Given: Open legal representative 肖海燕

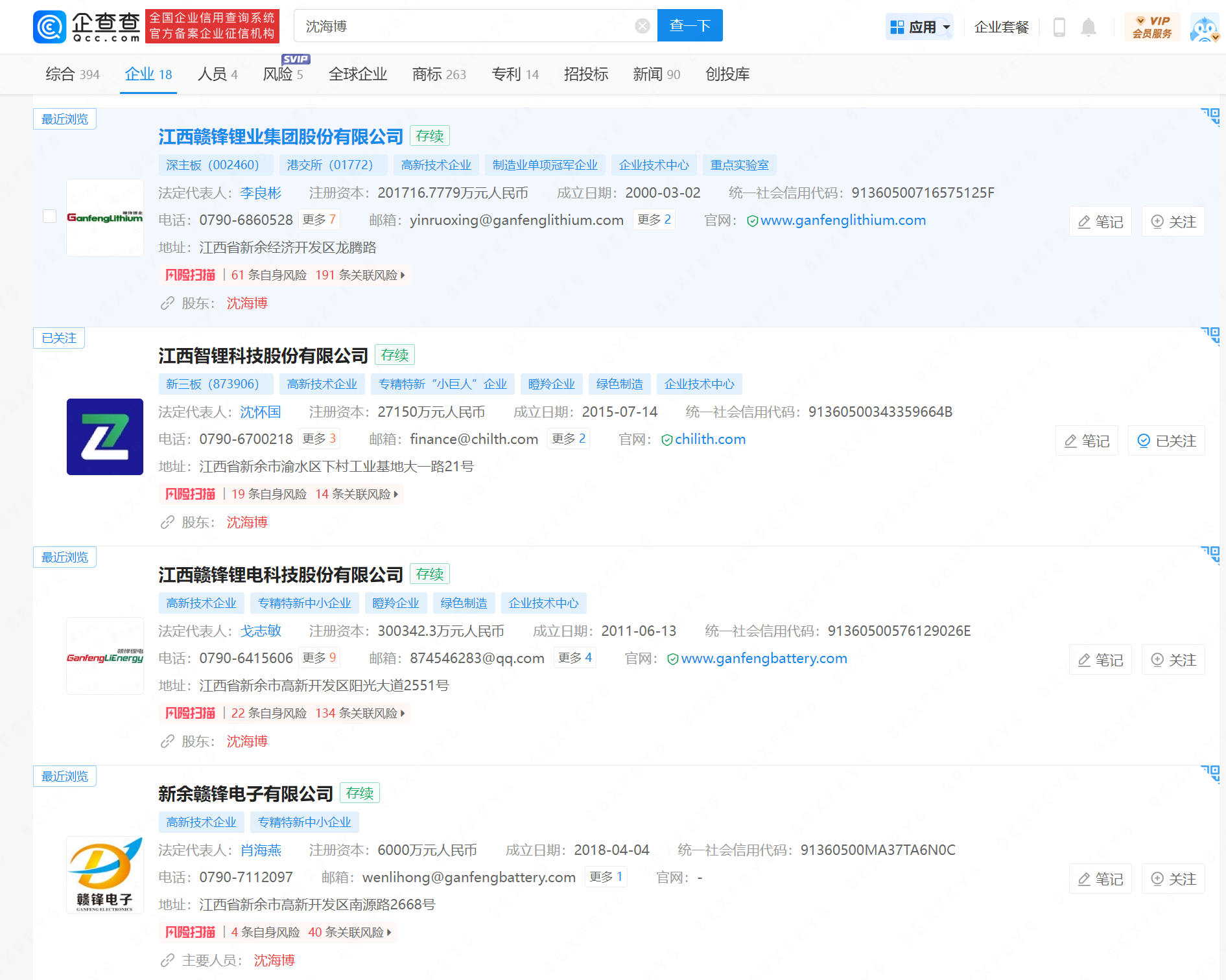Looking at the screenshot, I should pyautogui.click(x=261, y=850).
